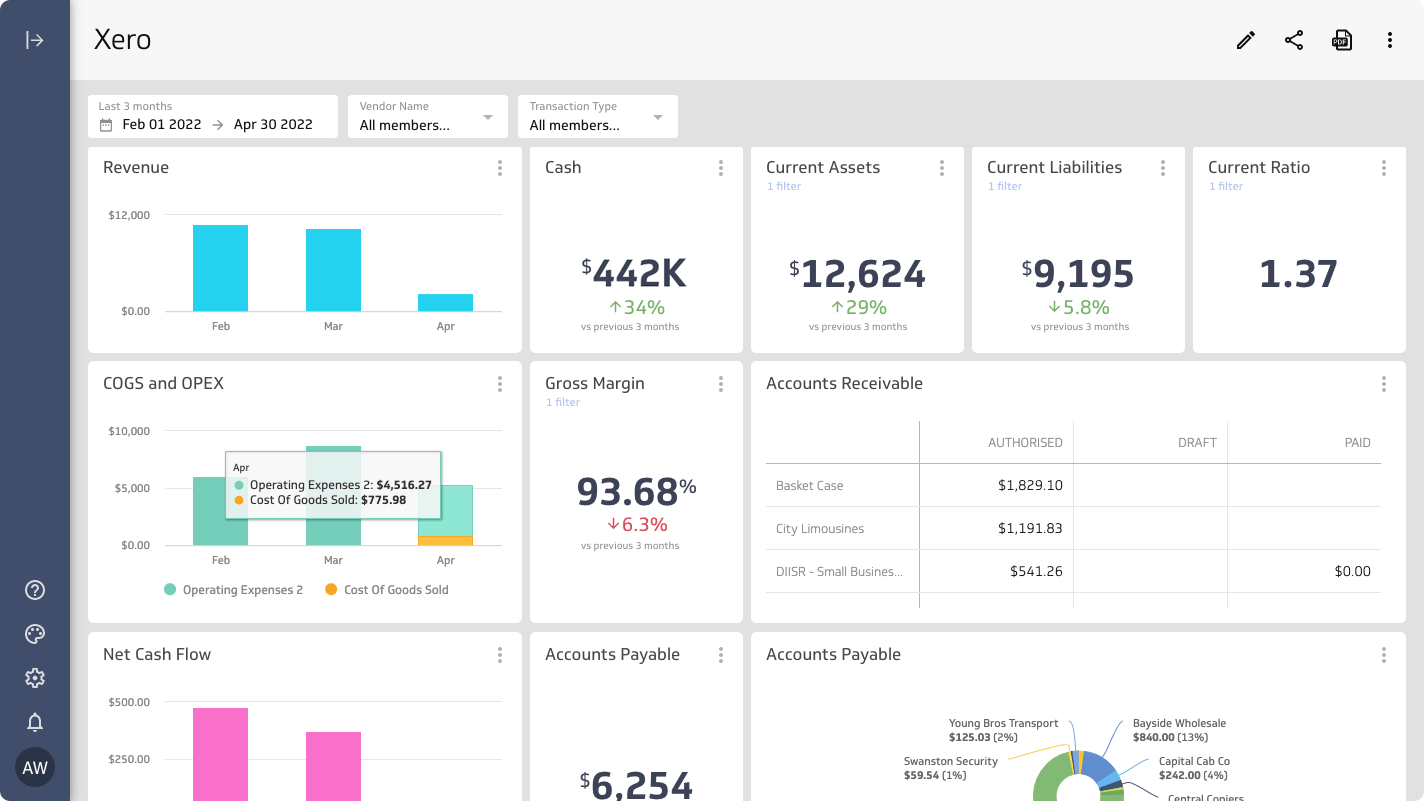Click the Share dashboard icon
Viewport: 1424px width, 801px height.
coord(1294,40)
